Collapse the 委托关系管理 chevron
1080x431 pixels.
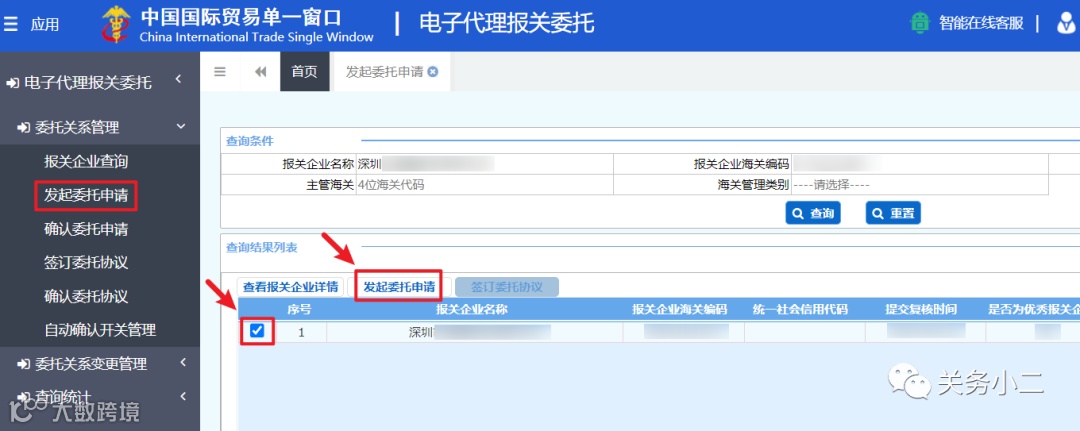tap(181, 126)
